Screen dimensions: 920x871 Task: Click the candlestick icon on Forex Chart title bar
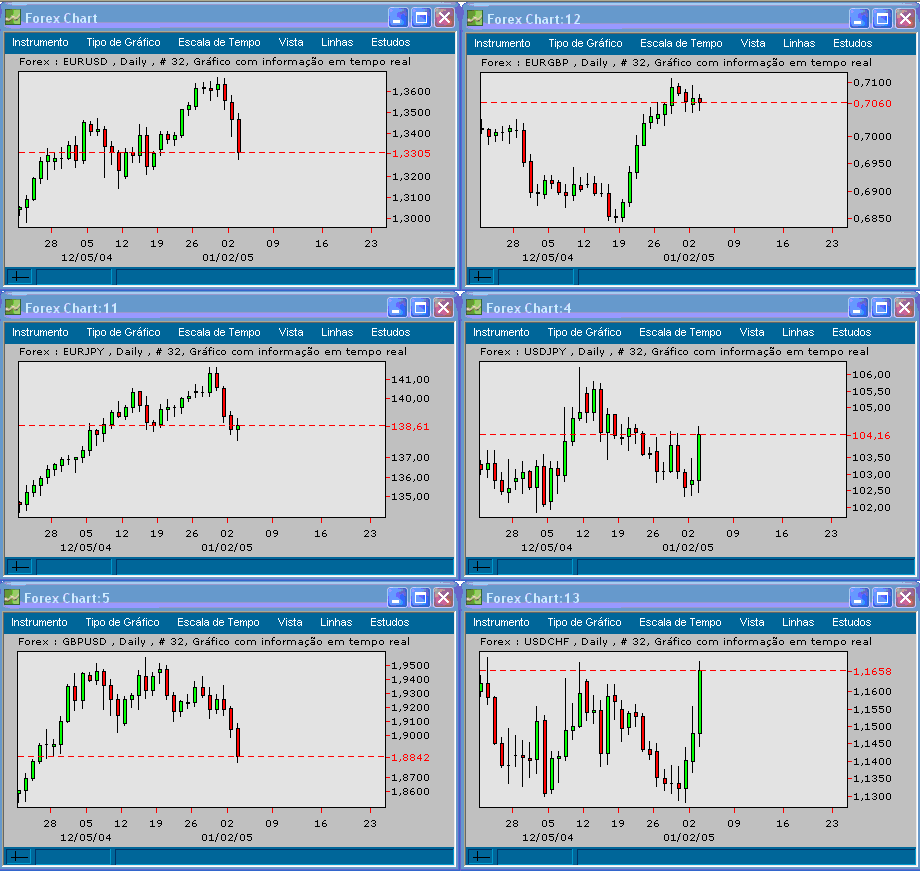(x=11, y=17)
